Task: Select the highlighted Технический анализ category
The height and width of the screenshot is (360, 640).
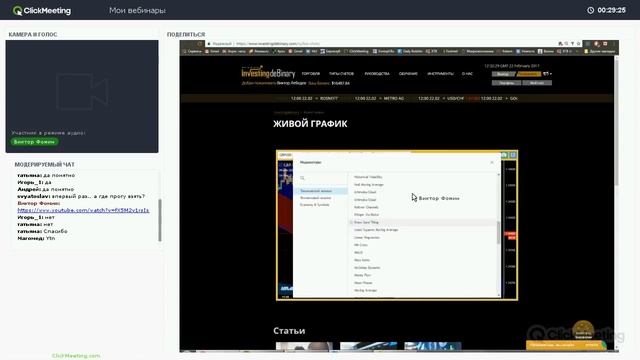Action: point(320,191)
